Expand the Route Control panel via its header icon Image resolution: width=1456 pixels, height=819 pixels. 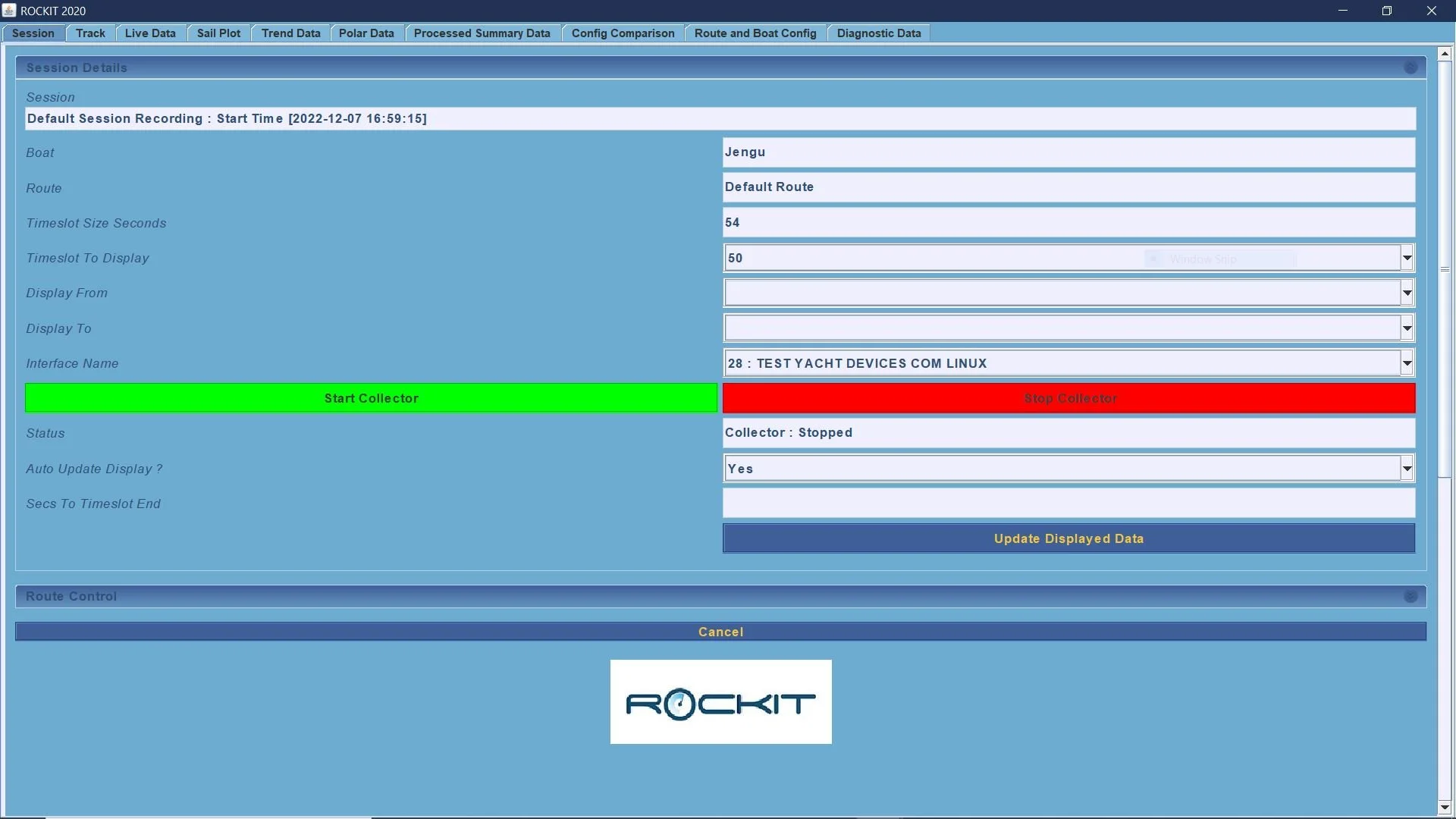click(1410, 596)
